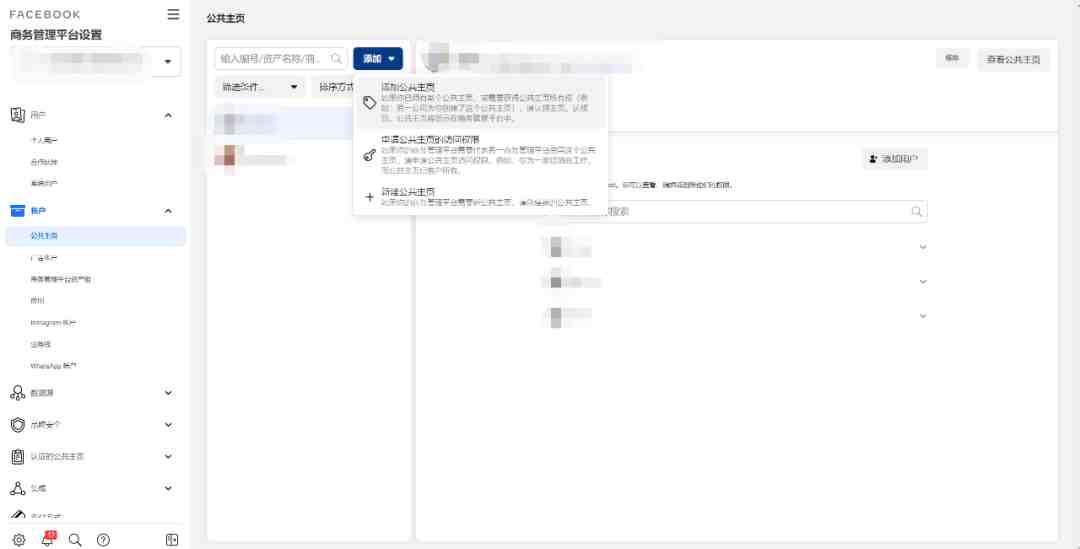The image size is (1080, 549).
Task: Click magnifier icon in user search field
Action: tap(916, 211)
